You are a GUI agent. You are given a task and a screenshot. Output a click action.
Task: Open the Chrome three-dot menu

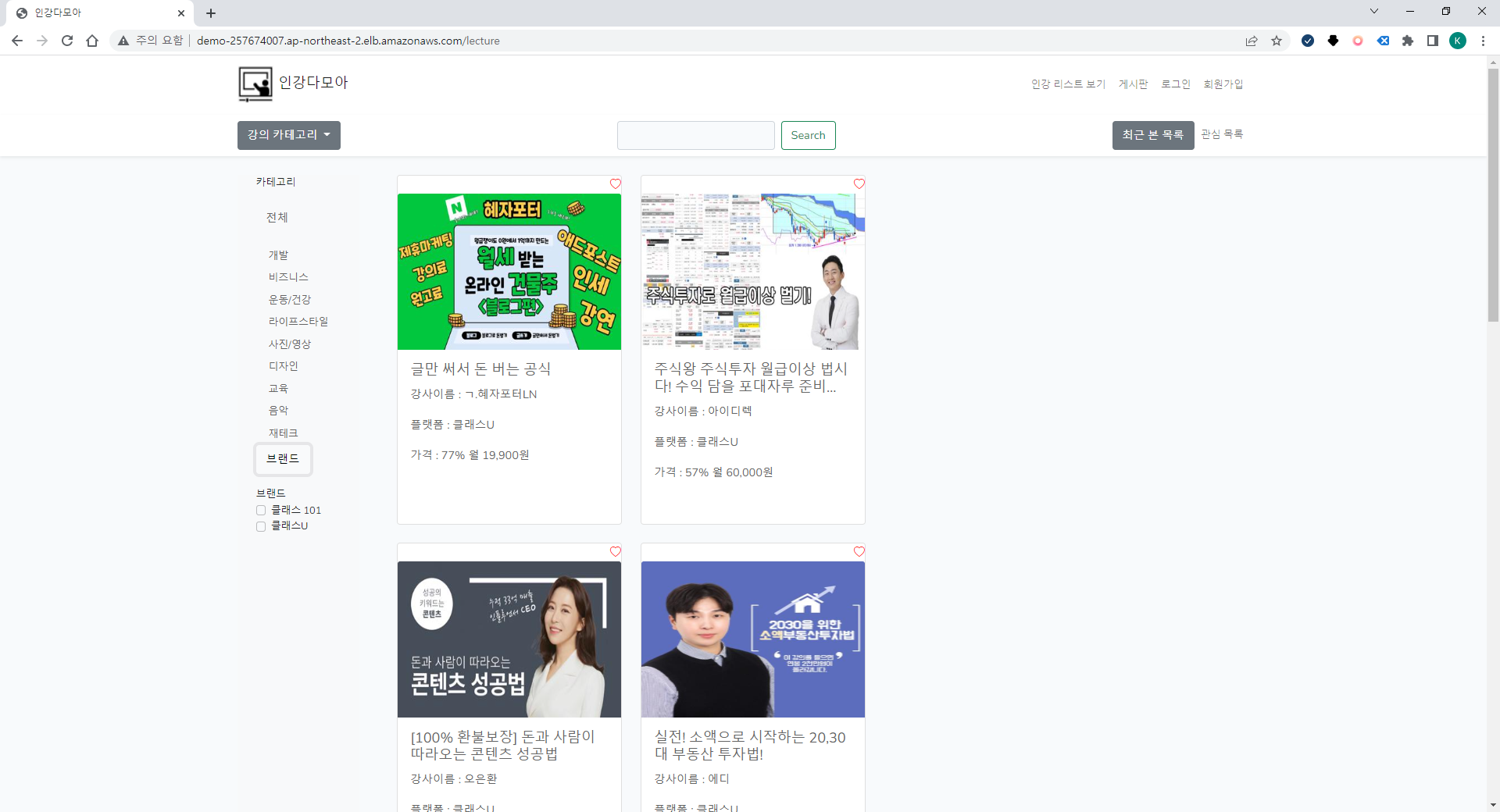coord(1483,41)
